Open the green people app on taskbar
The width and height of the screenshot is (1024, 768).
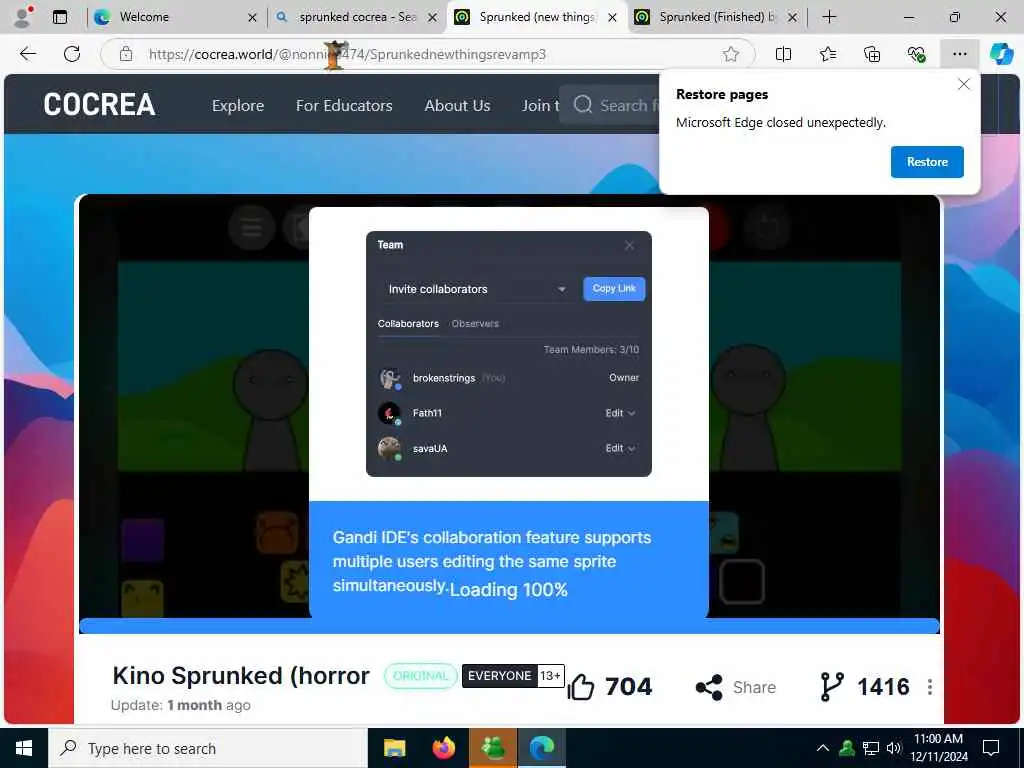tap(492, 748)
